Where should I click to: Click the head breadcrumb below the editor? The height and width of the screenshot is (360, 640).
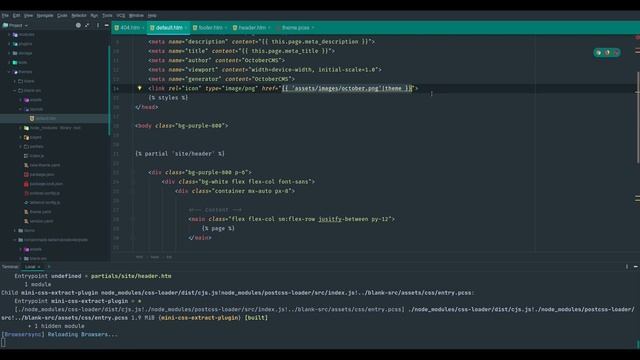[155, 257]
